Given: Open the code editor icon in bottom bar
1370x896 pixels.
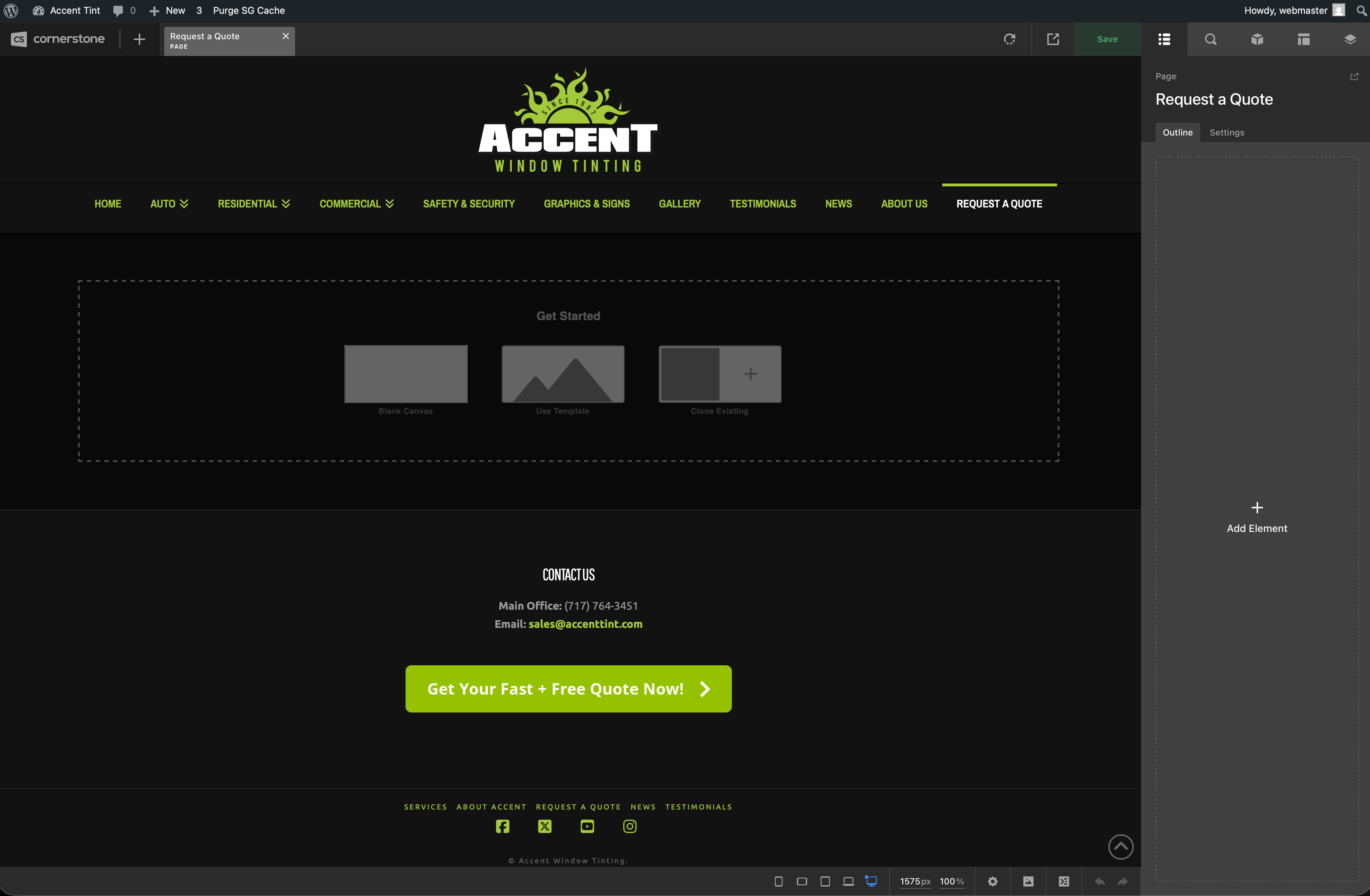Looking at the screenshot, I should 1063,881.
